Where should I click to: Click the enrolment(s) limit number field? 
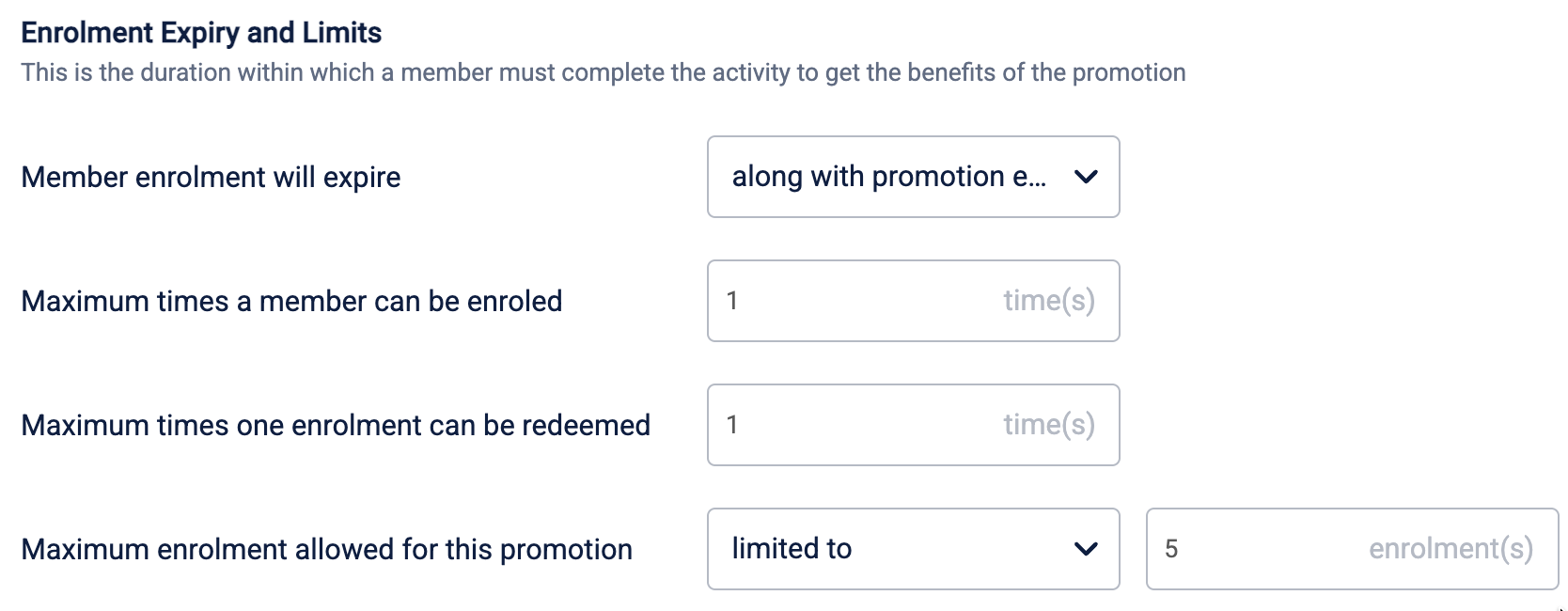pyautogui.click(x=1260, y=549)
